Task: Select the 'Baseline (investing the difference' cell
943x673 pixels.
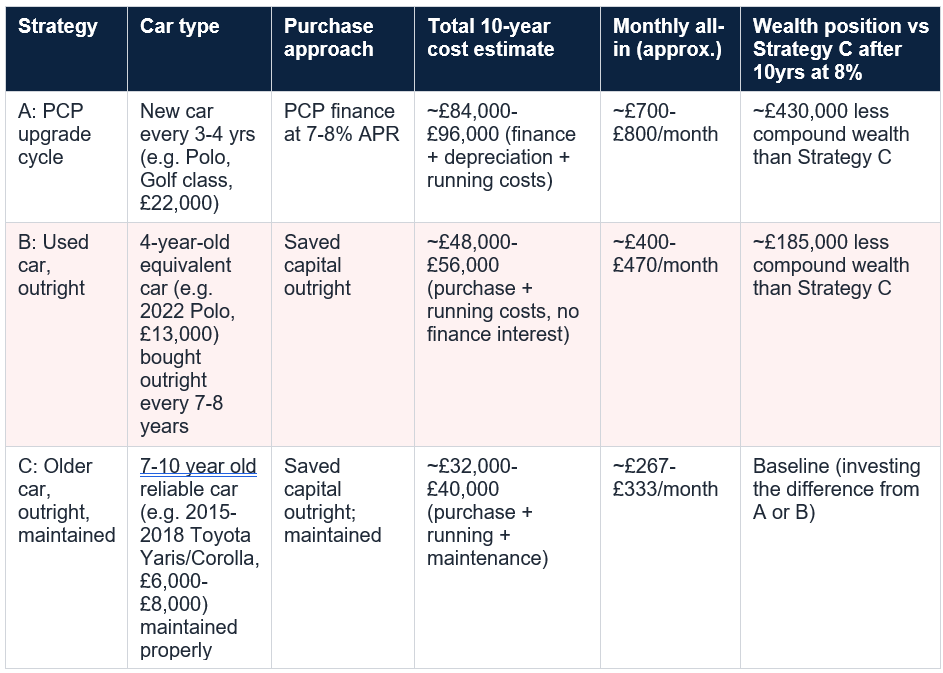Action: 840,557
